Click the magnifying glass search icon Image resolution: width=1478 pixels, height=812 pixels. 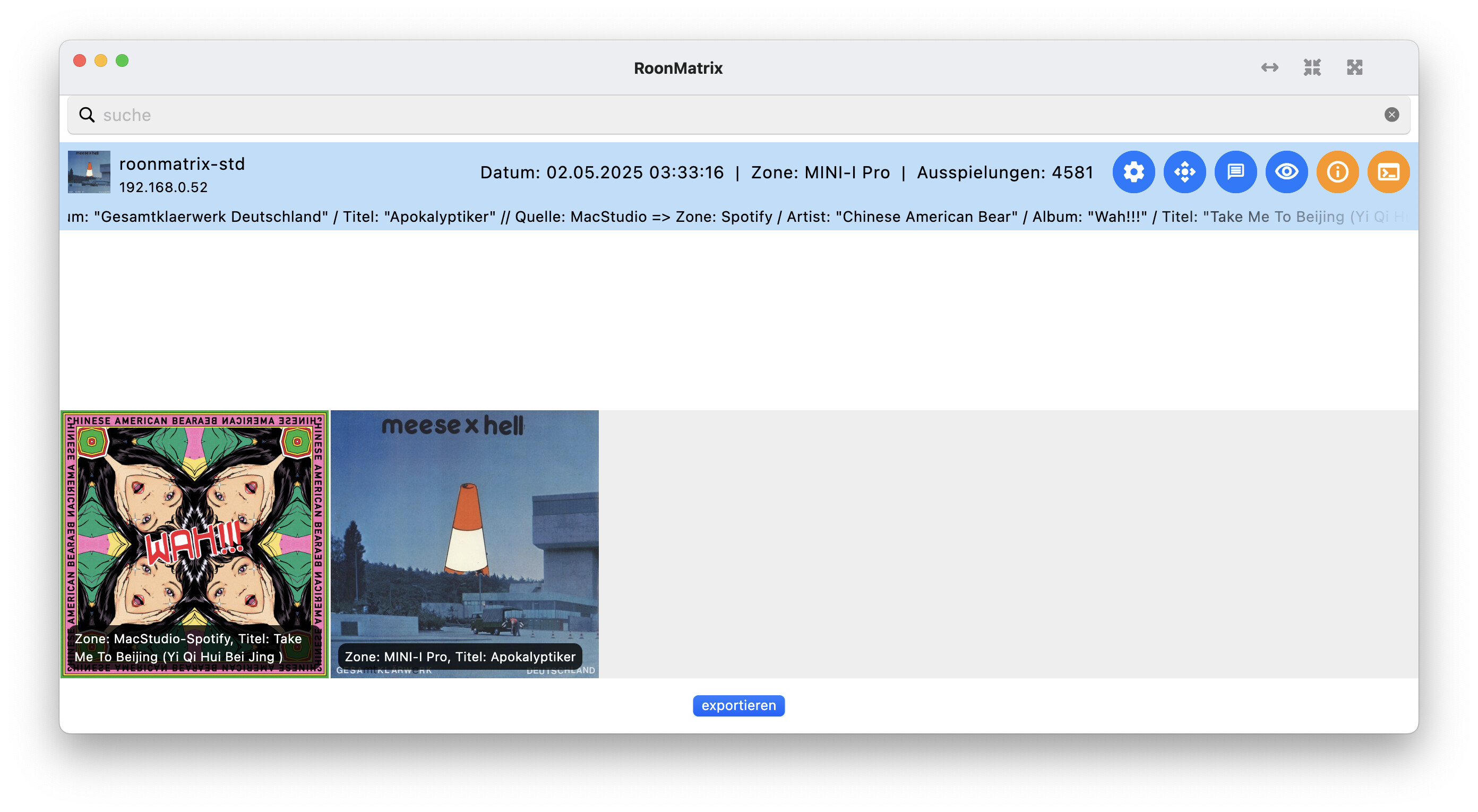click(87, 115)
